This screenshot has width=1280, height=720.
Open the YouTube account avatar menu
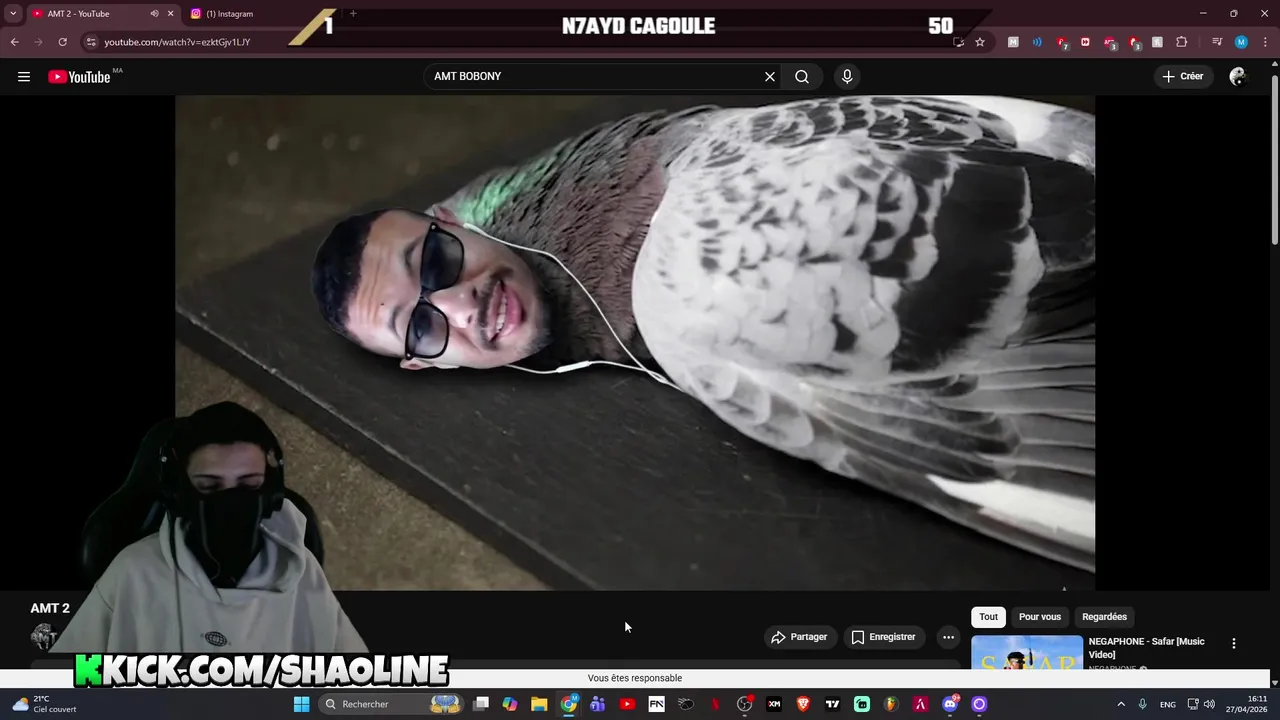1238,77
